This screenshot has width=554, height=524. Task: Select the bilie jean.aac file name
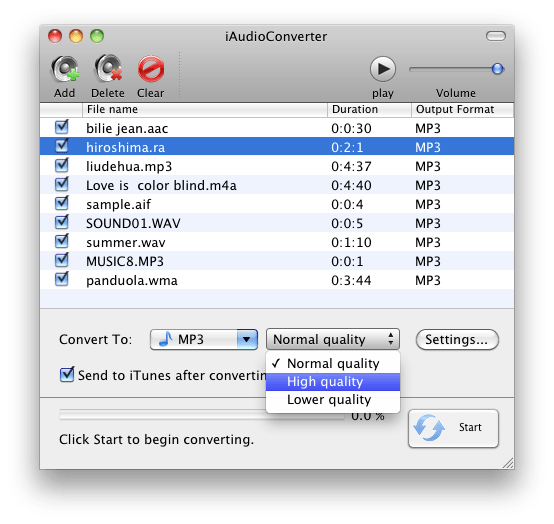(x=127, y=128)
